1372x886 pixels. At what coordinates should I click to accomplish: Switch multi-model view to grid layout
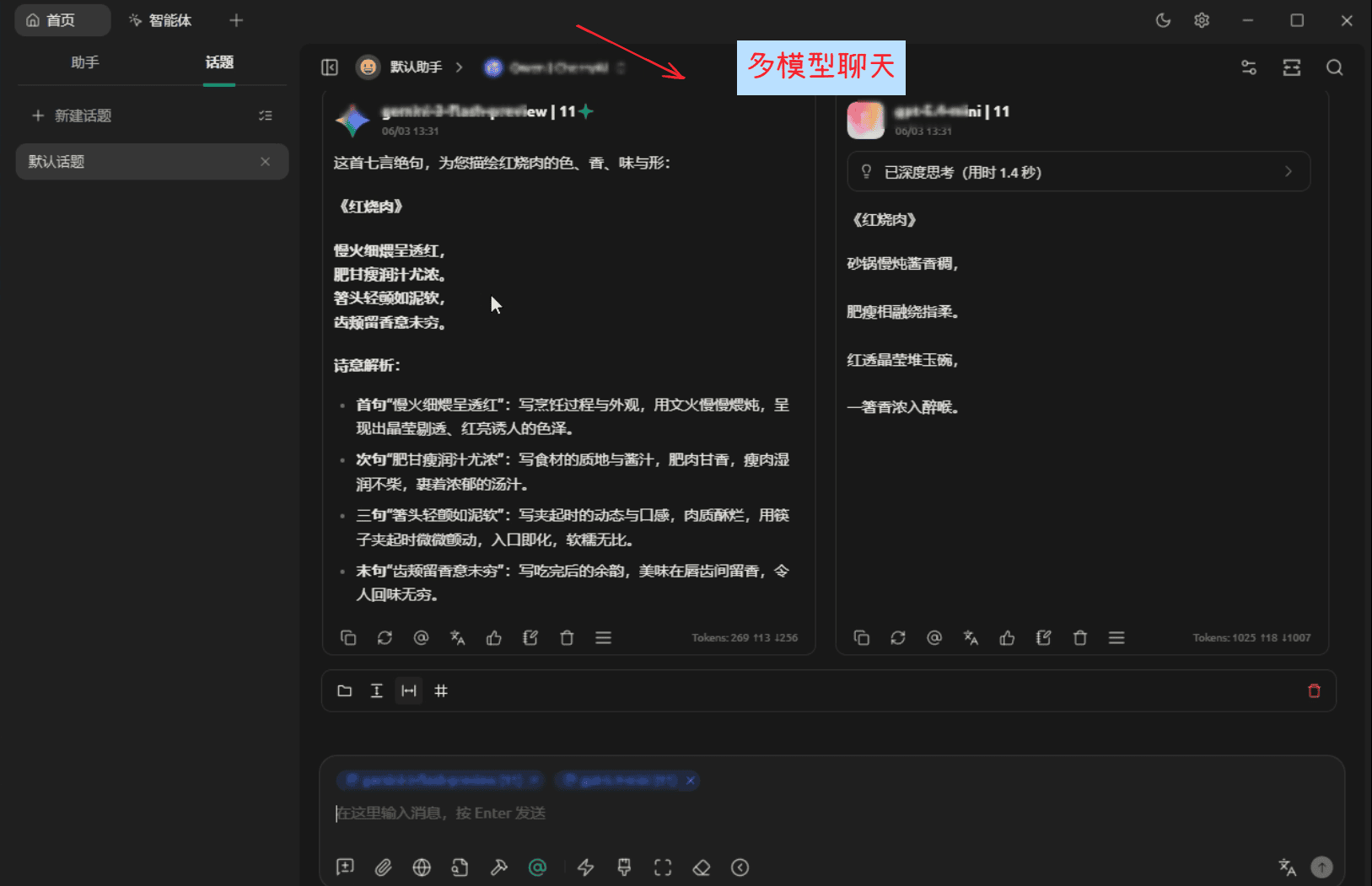[441, 691]
